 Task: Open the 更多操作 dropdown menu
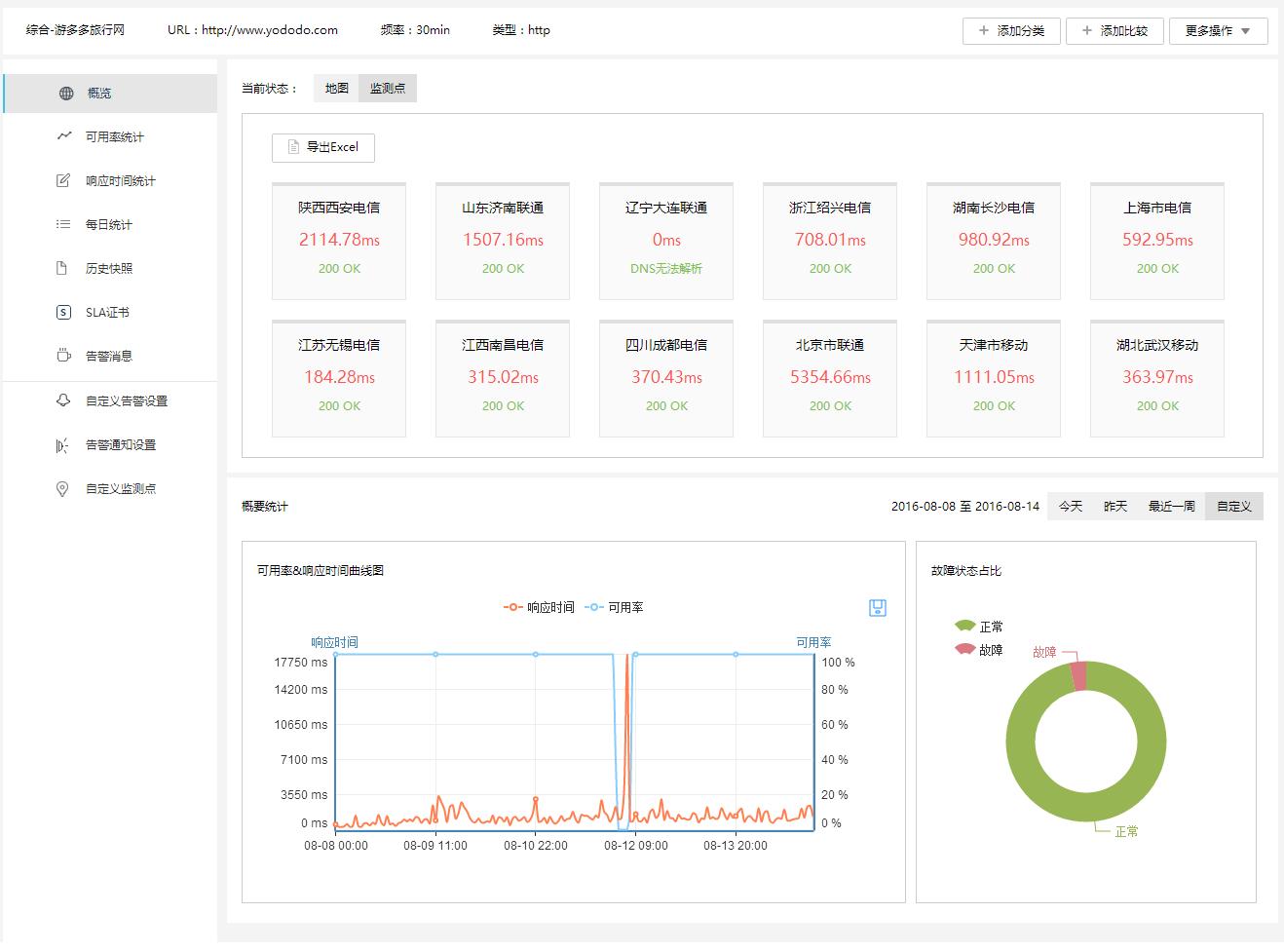(1218, 31)
